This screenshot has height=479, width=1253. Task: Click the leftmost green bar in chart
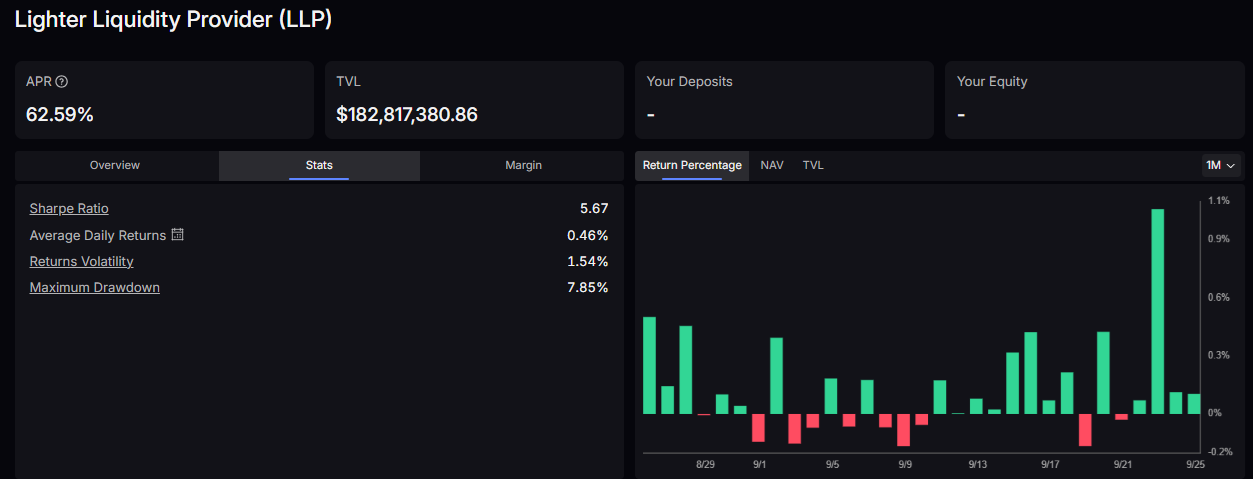click(649, 365)
